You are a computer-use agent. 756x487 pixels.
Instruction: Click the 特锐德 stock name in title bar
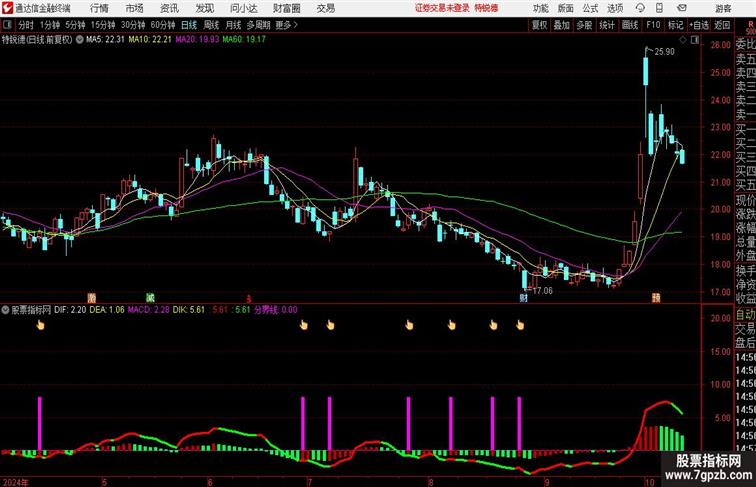[x=486, y=8]
